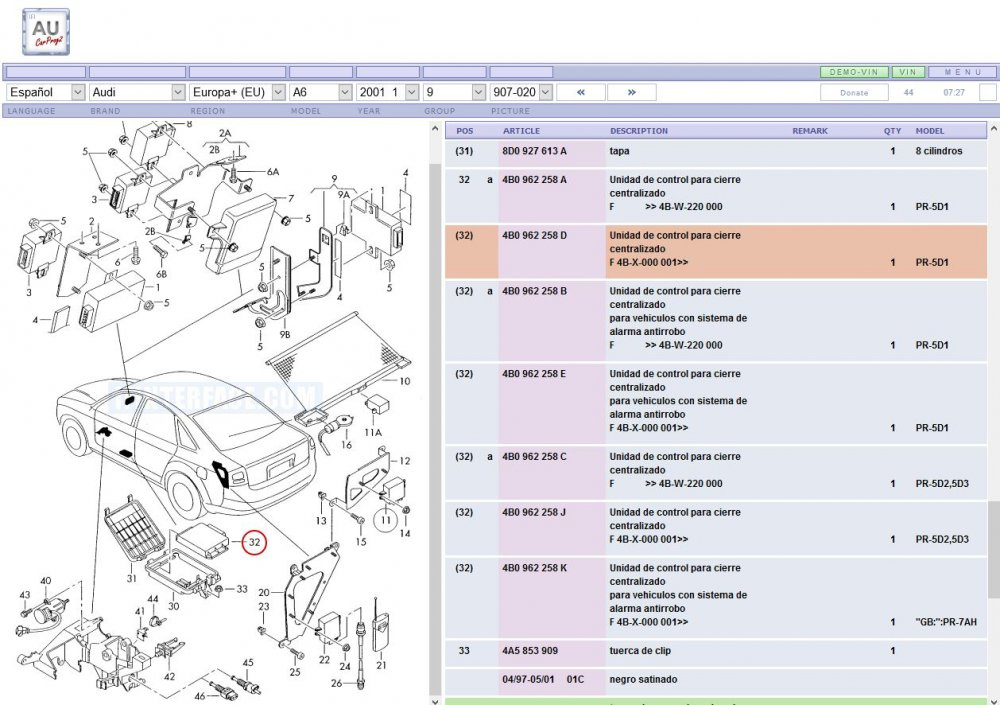Click diagram pane scroll-down arrow
This screenshot has height=705, width=1000.
pos(436,700)
